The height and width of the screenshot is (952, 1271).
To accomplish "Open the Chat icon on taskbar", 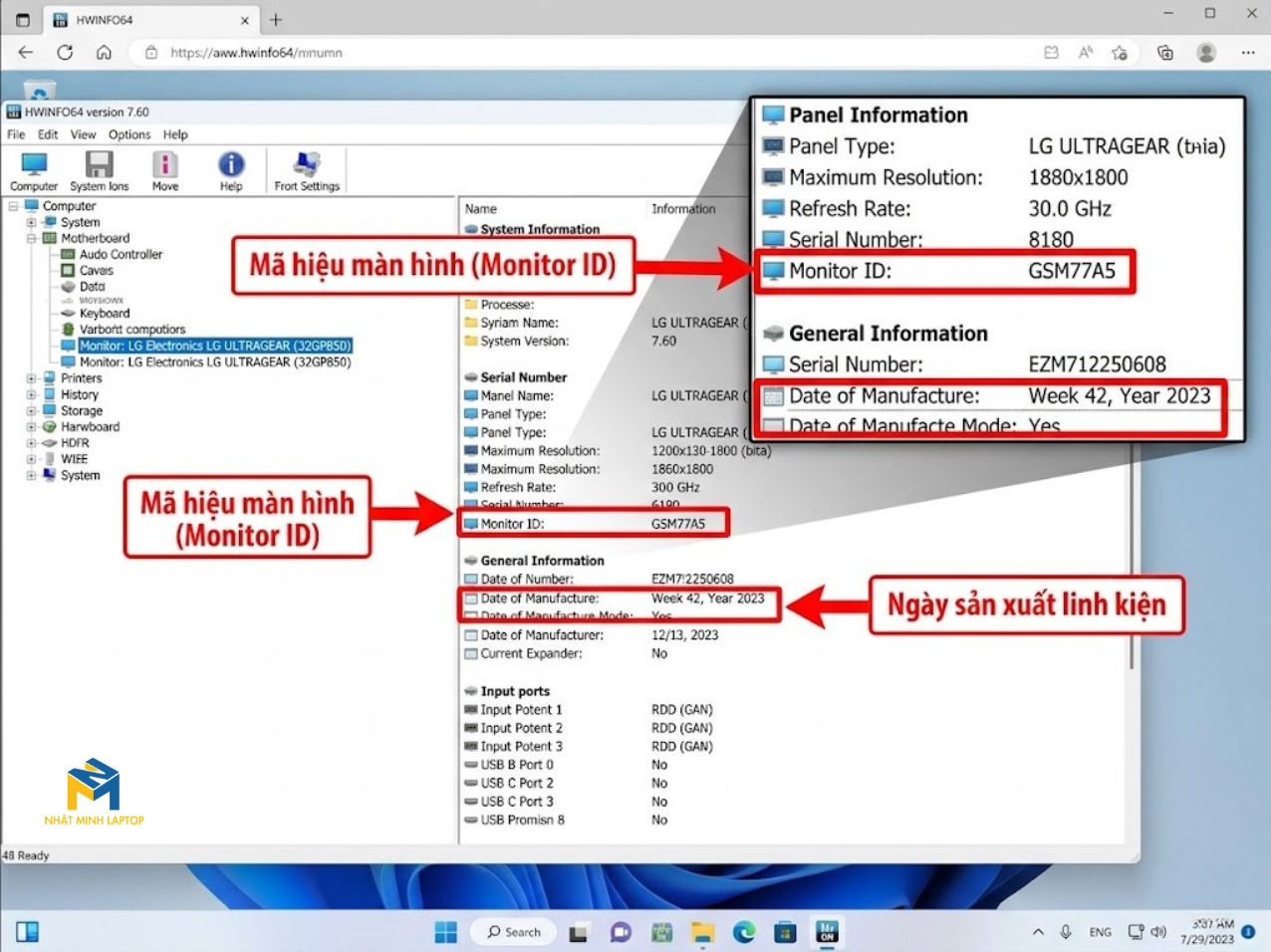I will coord(621,933).
